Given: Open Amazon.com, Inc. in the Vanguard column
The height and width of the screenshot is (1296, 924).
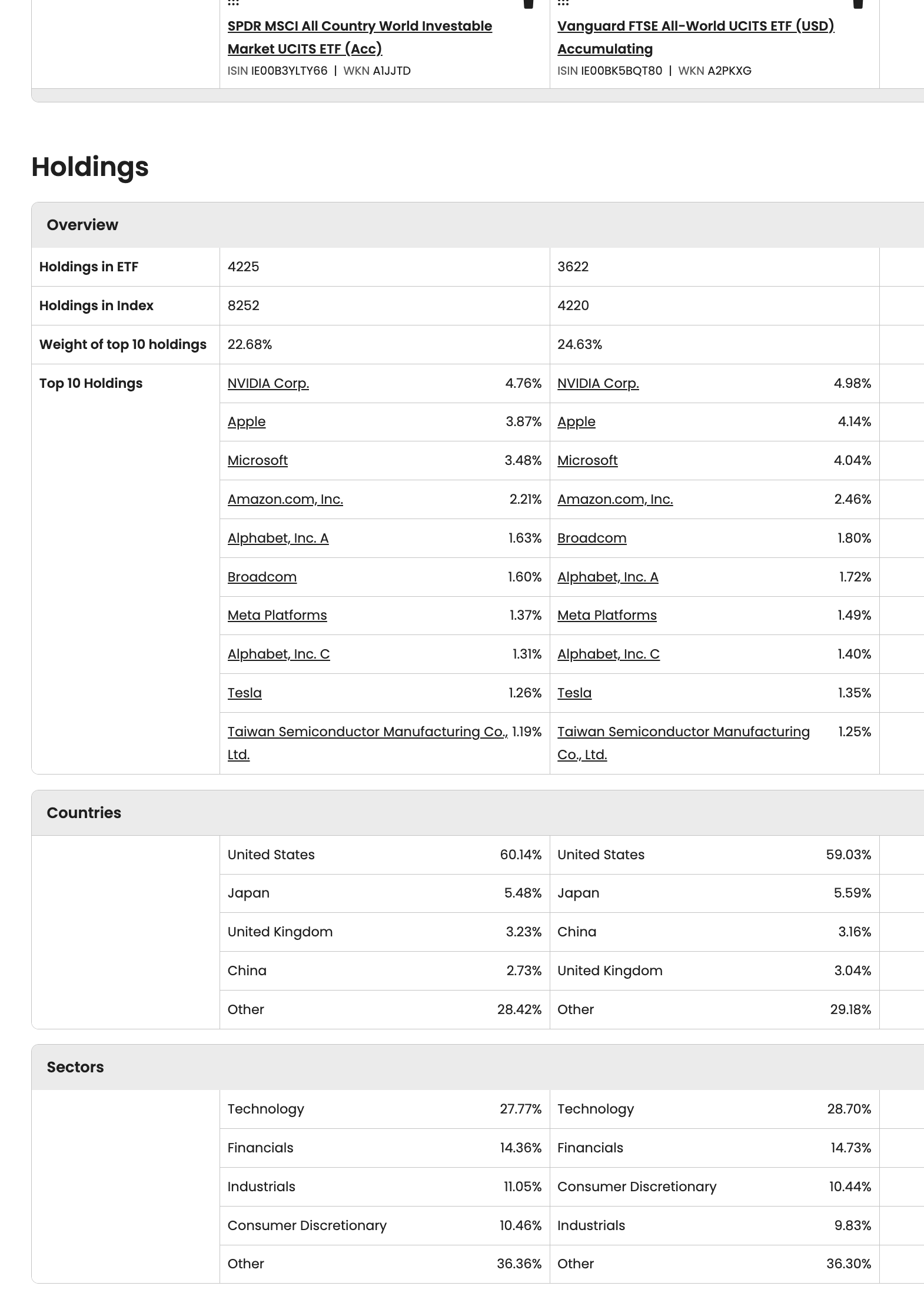Looking at the screenshot, I should click(615, 499).
